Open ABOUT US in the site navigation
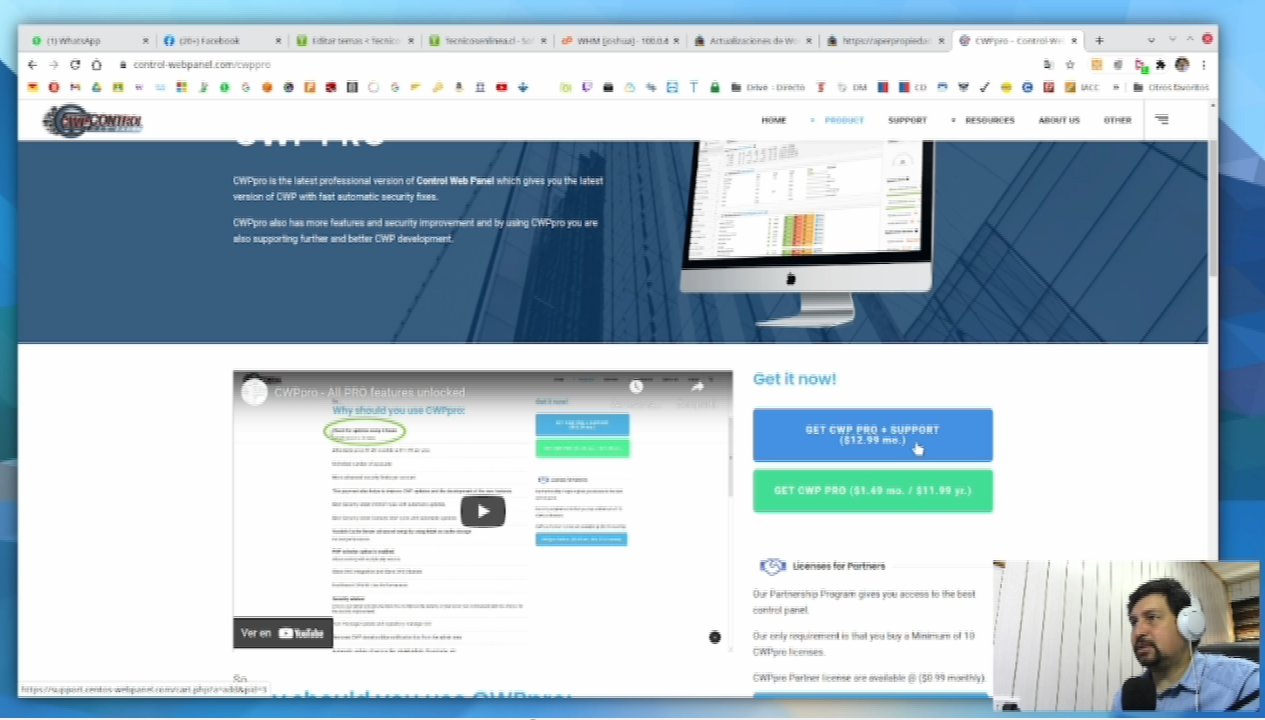 point(1059,120)
